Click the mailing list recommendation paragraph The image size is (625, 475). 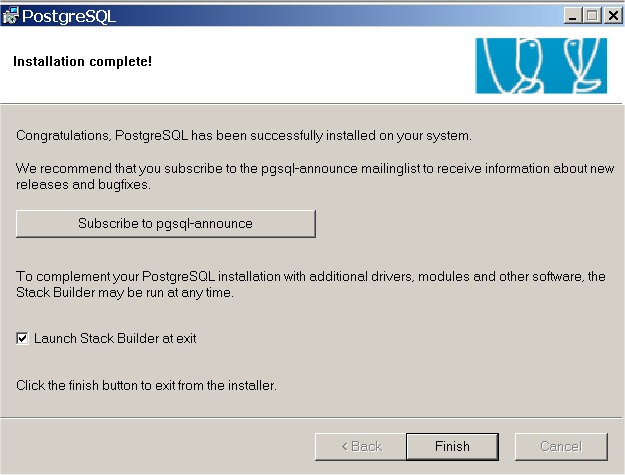[x=315, y=177]
